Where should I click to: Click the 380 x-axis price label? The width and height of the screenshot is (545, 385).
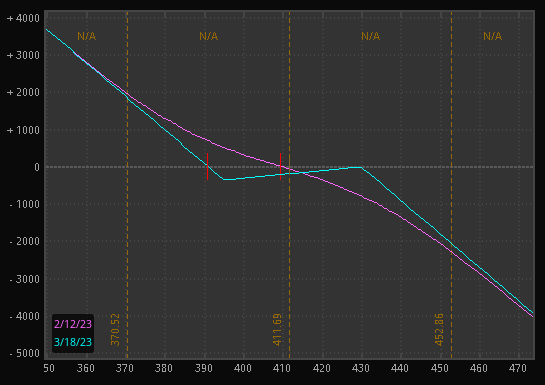(164, 368)
